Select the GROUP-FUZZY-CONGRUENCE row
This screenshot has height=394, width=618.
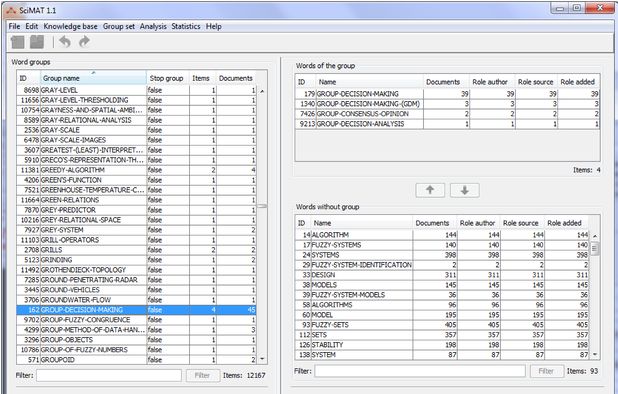(x=136, y=320)
